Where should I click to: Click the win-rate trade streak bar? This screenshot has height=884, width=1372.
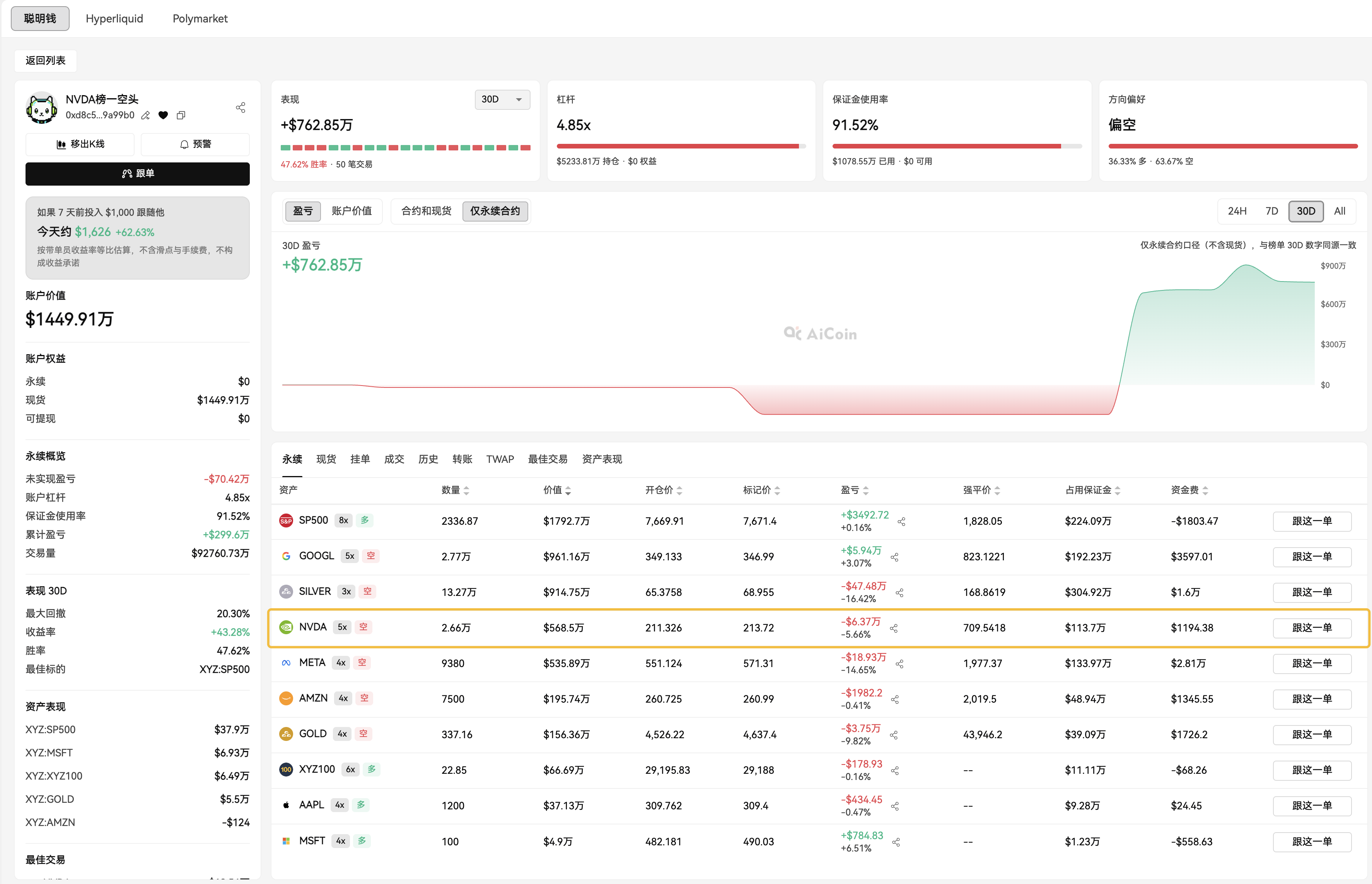click(405, 147)
